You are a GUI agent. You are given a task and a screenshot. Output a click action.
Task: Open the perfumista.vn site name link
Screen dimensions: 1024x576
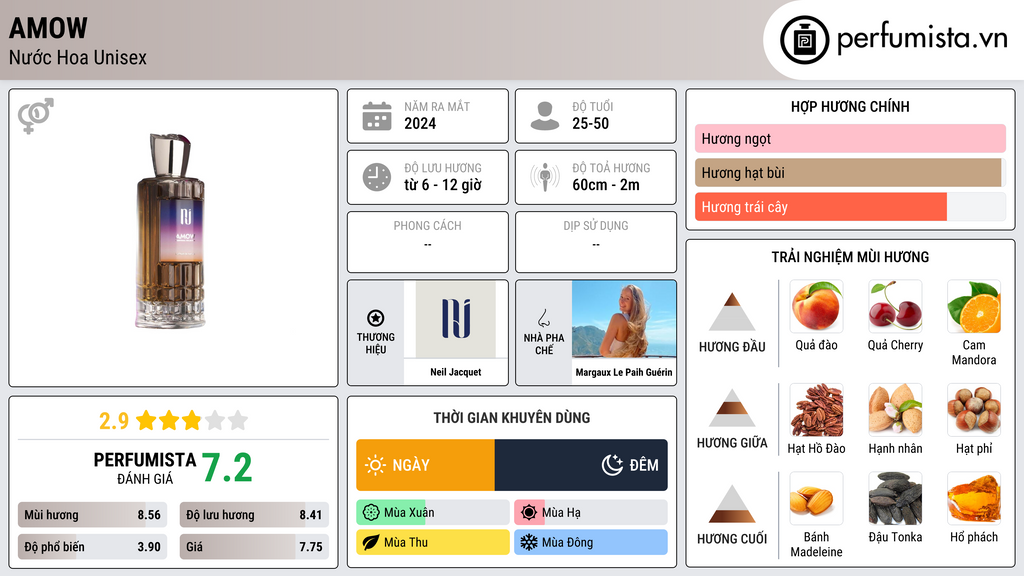tap(922, 38)
